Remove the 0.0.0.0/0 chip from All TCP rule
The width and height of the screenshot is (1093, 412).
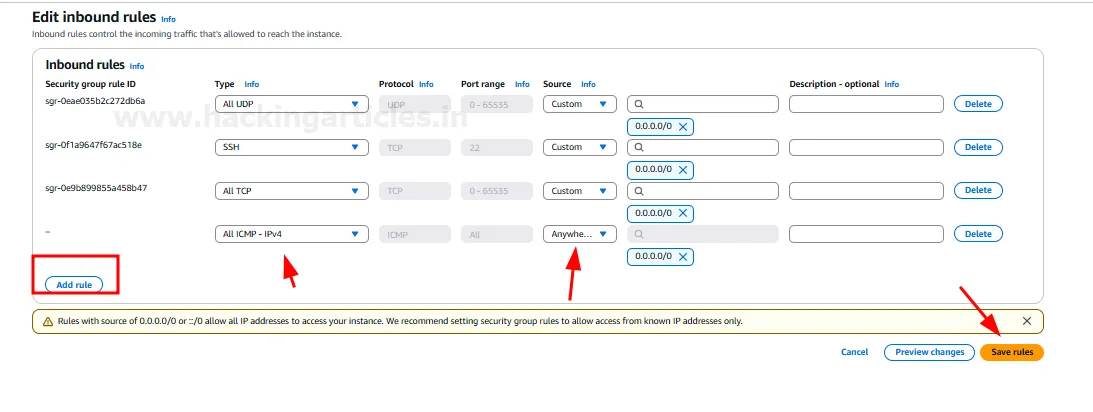click(682, 213)
